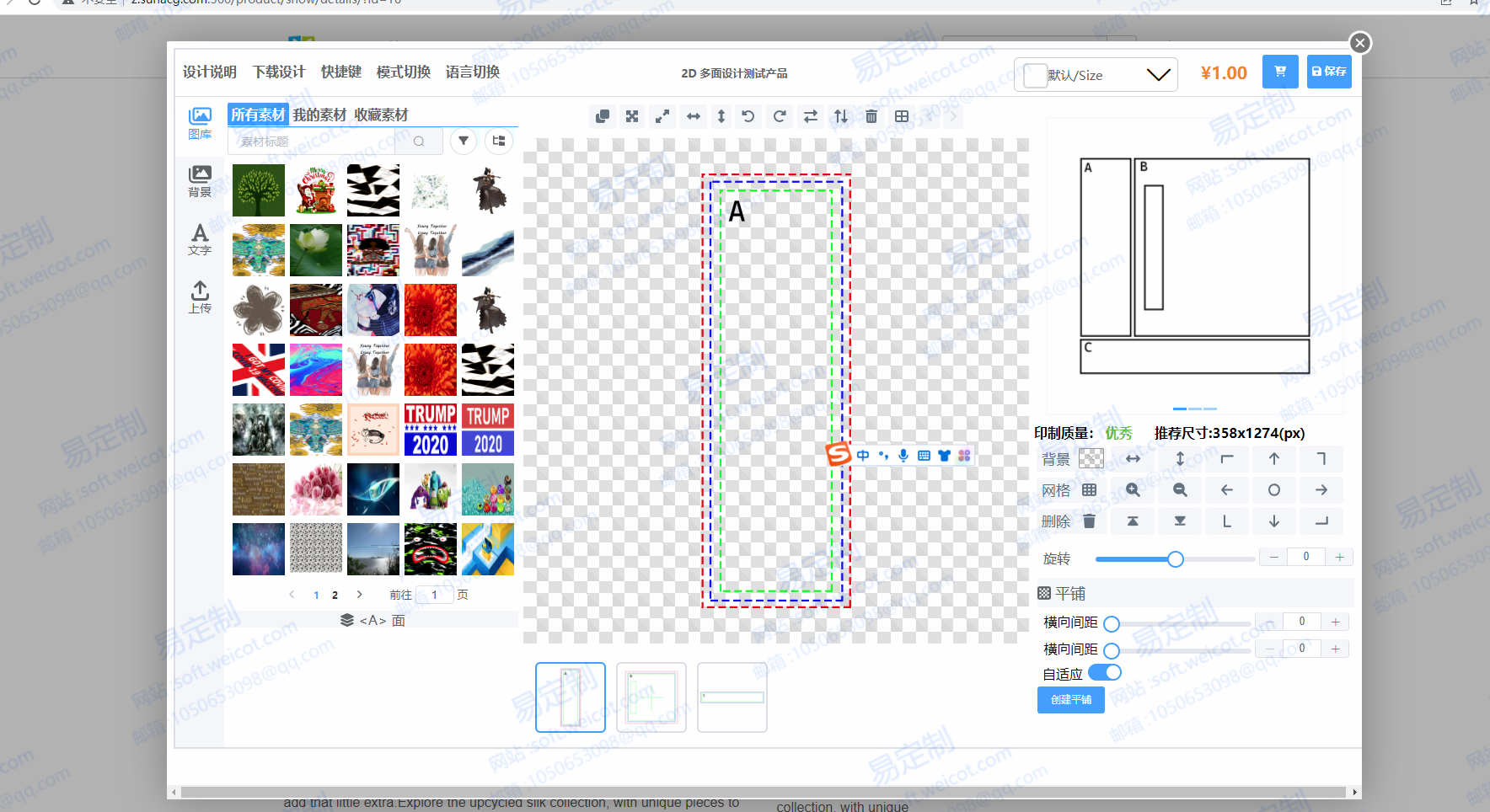This screenshot has height=812, width=1490.
Task: Click the <A> 面 layer bar
Action: click(372, 620)
